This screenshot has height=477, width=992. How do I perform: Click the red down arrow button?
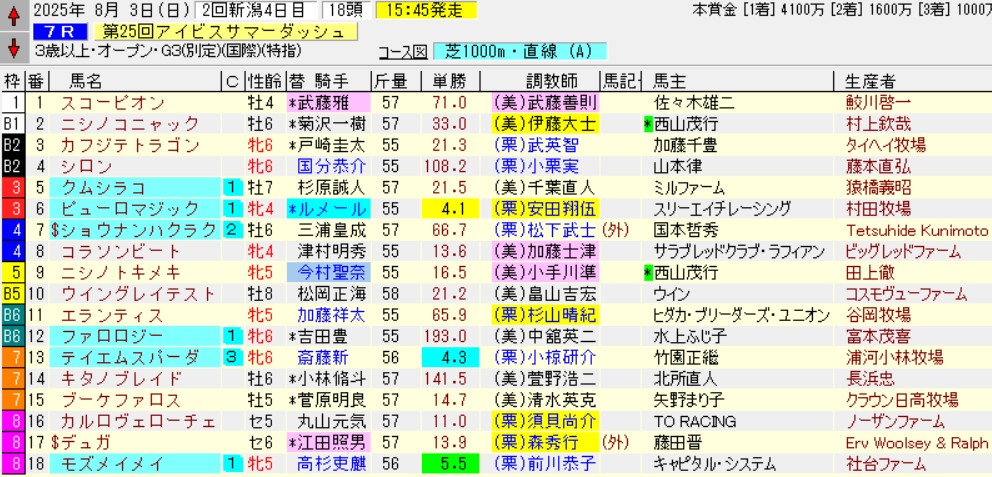[x=13, y=46]
